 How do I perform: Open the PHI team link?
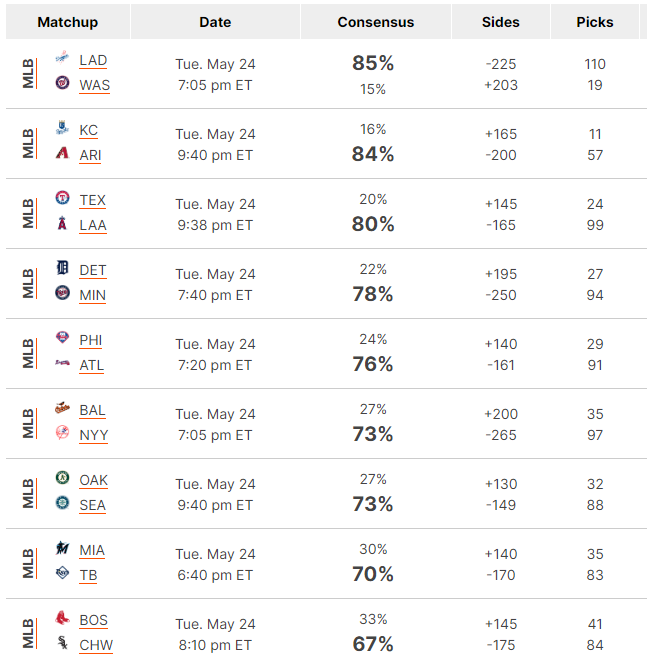pyautogui.click(x=90, y=340)
